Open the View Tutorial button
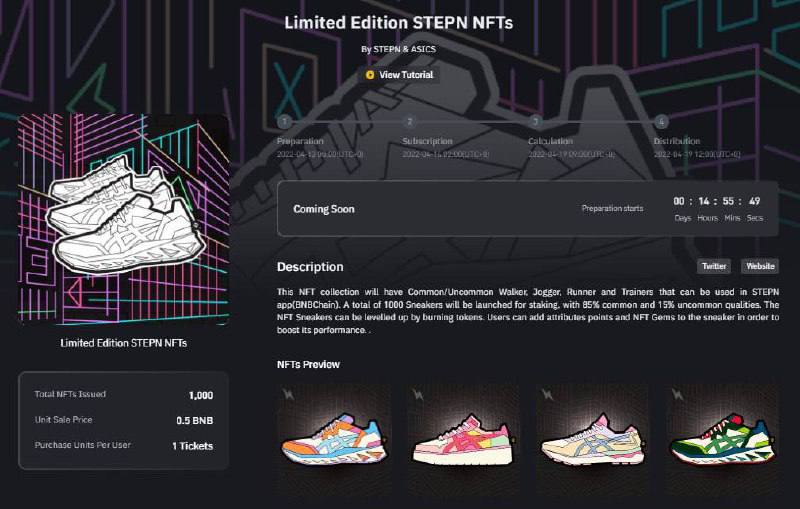This screenshot has width=800, height=509. pos(399,75)
